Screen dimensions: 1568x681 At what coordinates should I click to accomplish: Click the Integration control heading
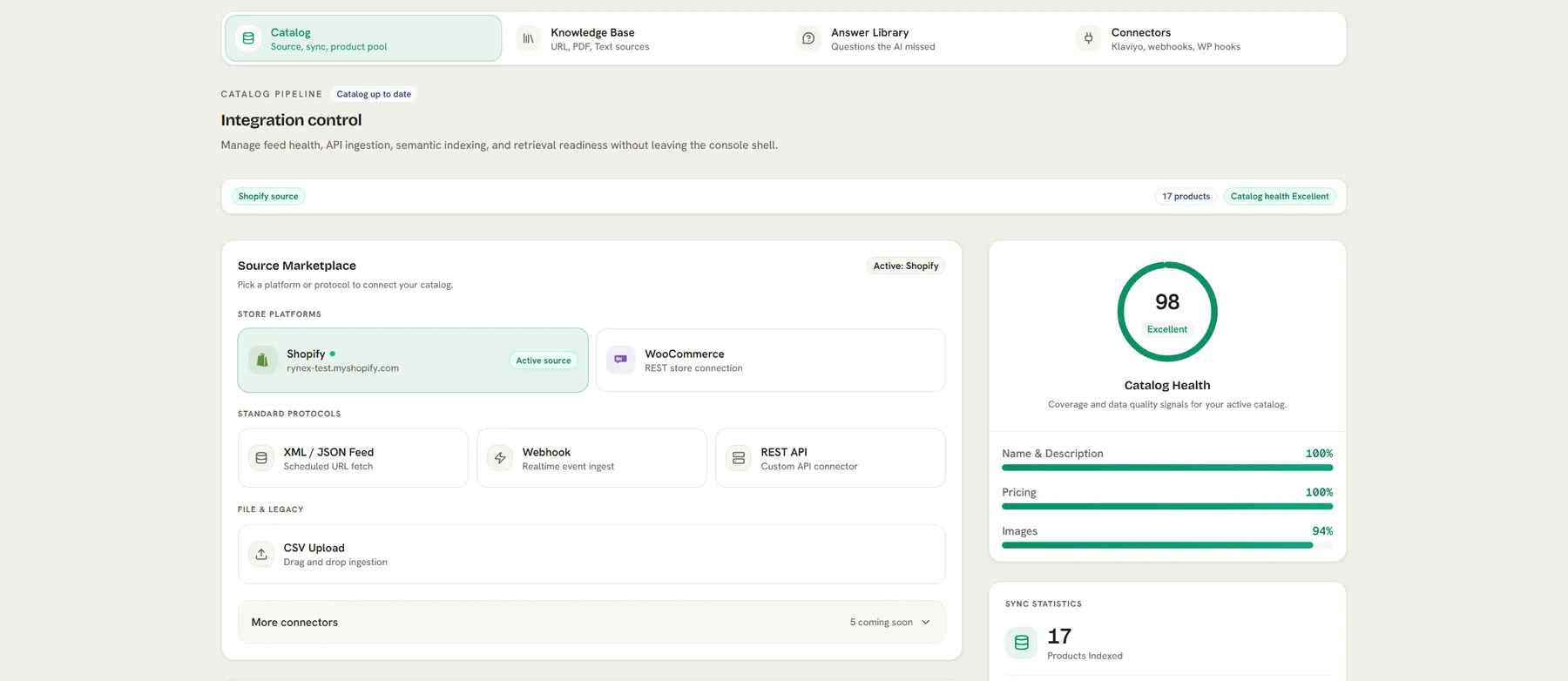click(291, 120)
